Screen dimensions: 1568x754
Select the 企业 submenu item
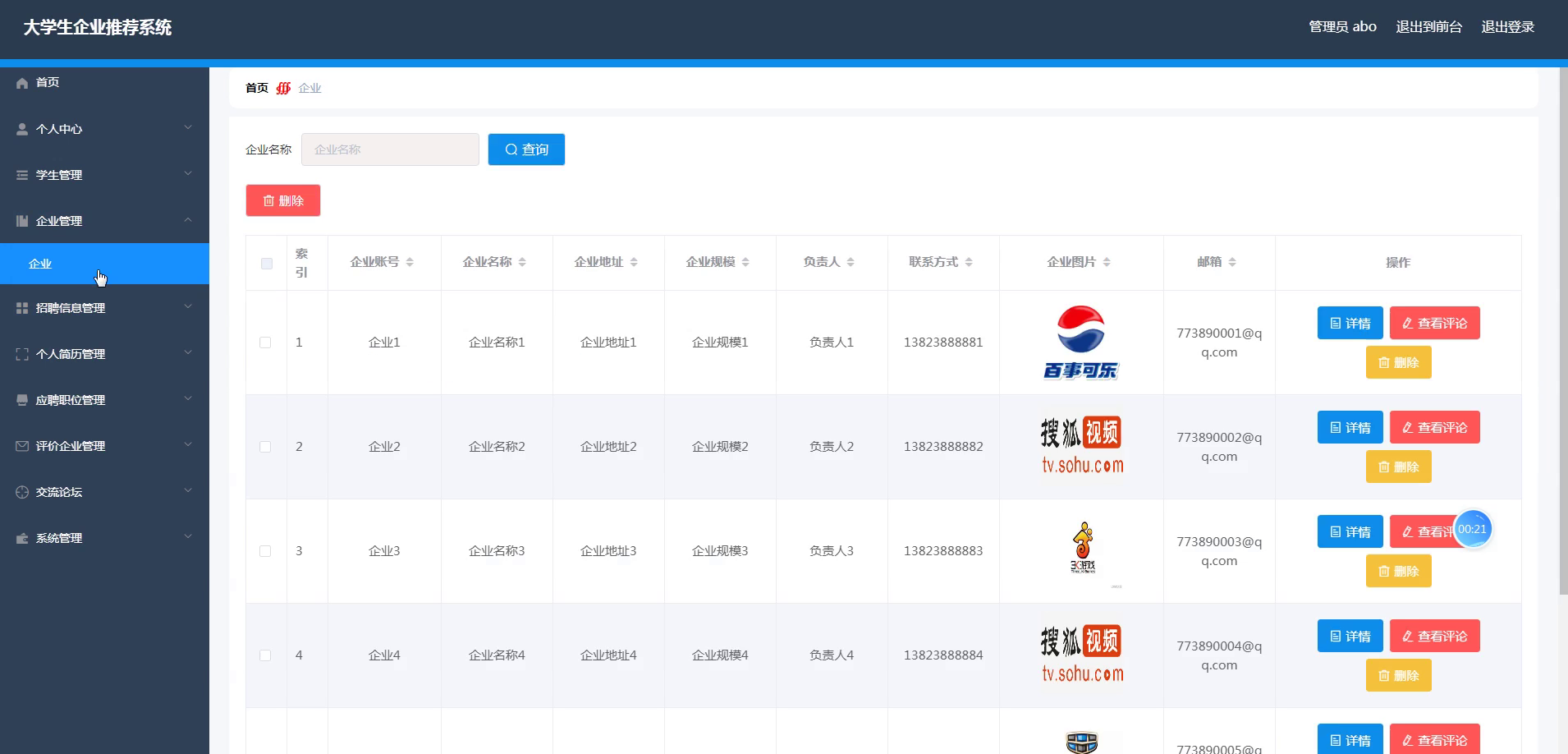coord(104,264)
